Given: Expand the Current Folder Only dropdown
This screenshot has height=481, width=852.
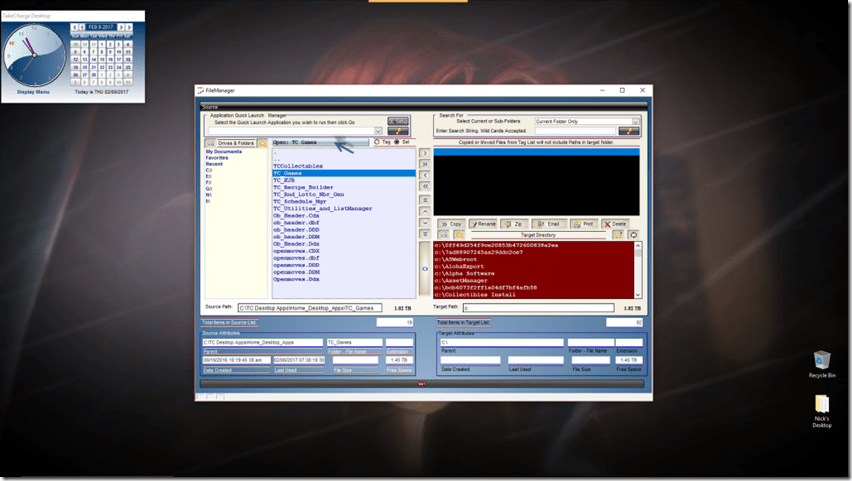Looking at the screenshot, I should pos(636,121).
